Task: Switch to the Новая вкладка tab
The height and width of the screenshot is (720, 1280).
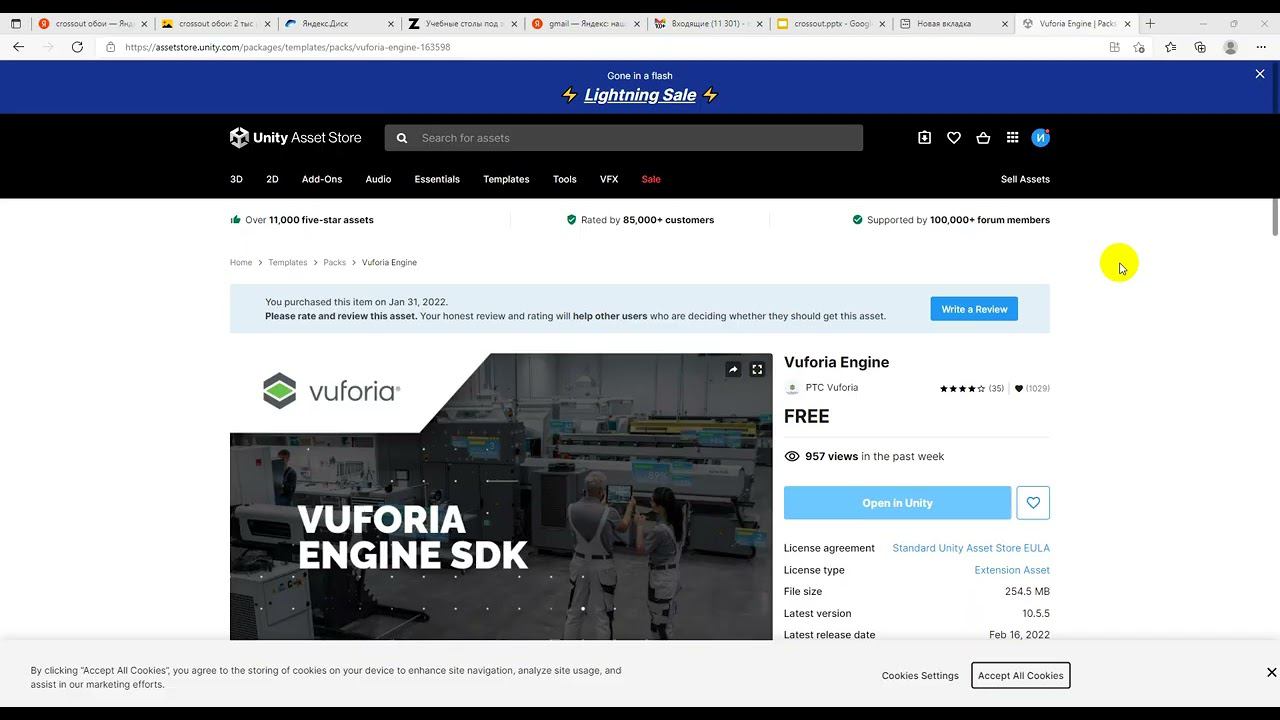Action: pyautogui.click(x=955, y=23)
